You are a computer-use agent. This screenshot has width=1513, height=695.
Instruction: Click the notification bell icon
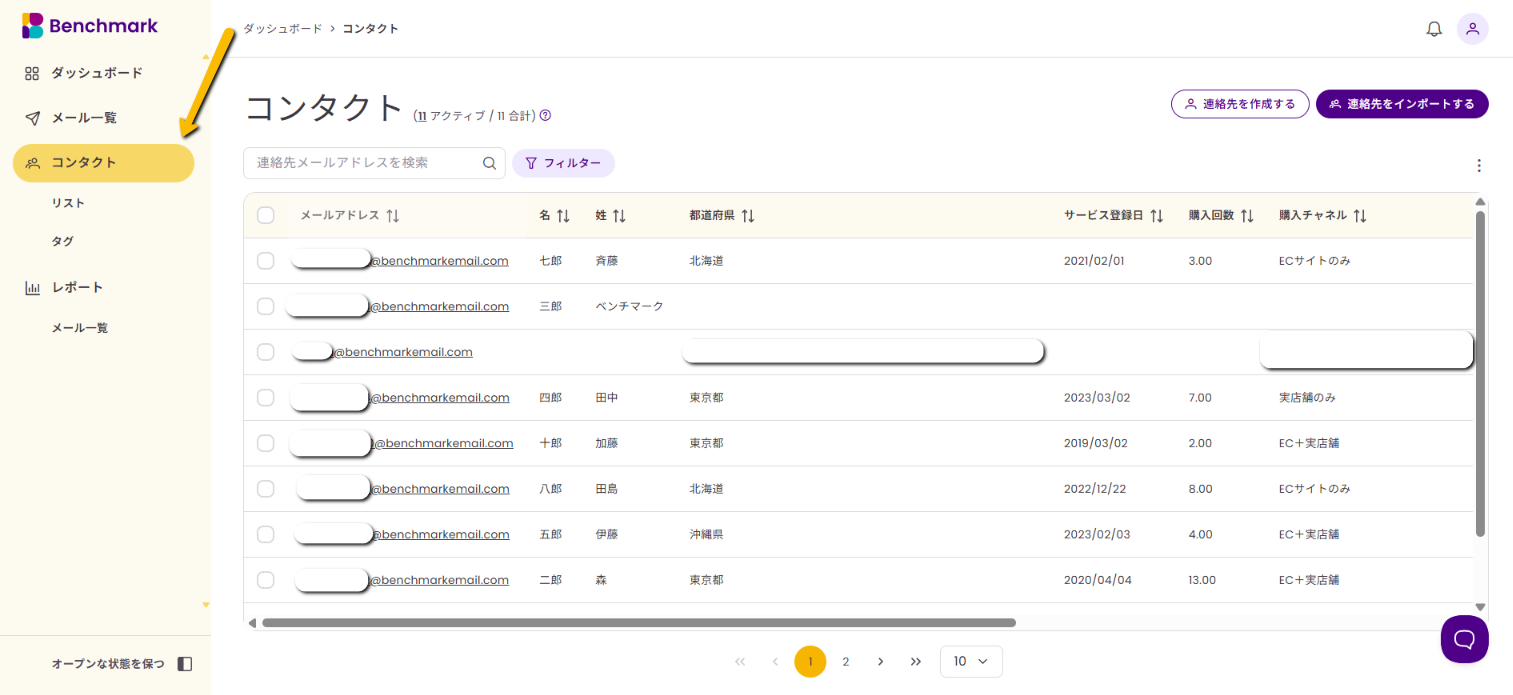pos(1434,29)
